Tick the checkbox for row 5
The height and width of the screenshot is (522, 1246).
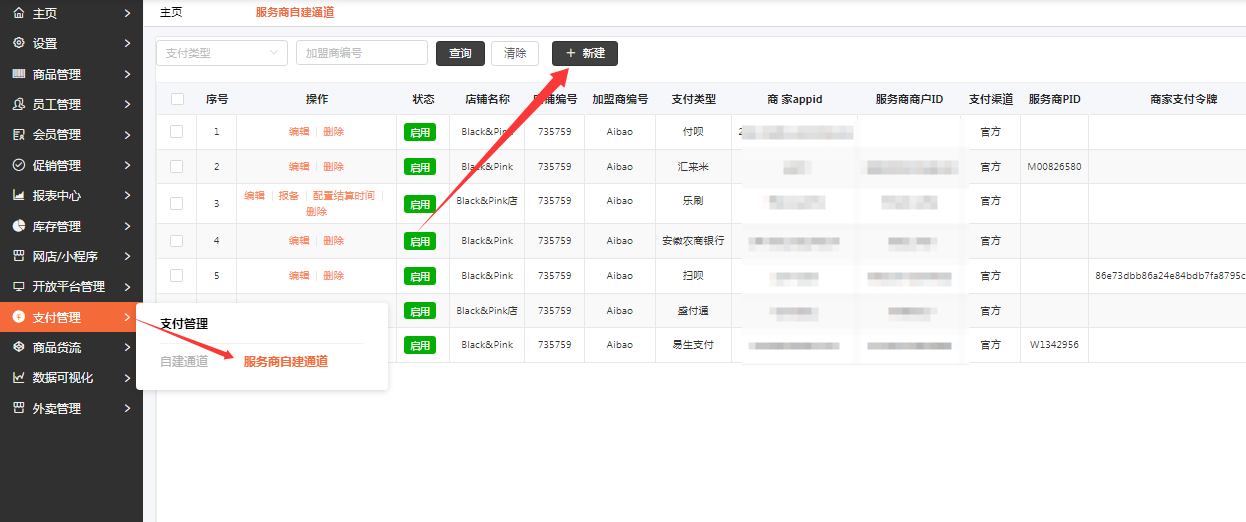click(x=177, y=275)
